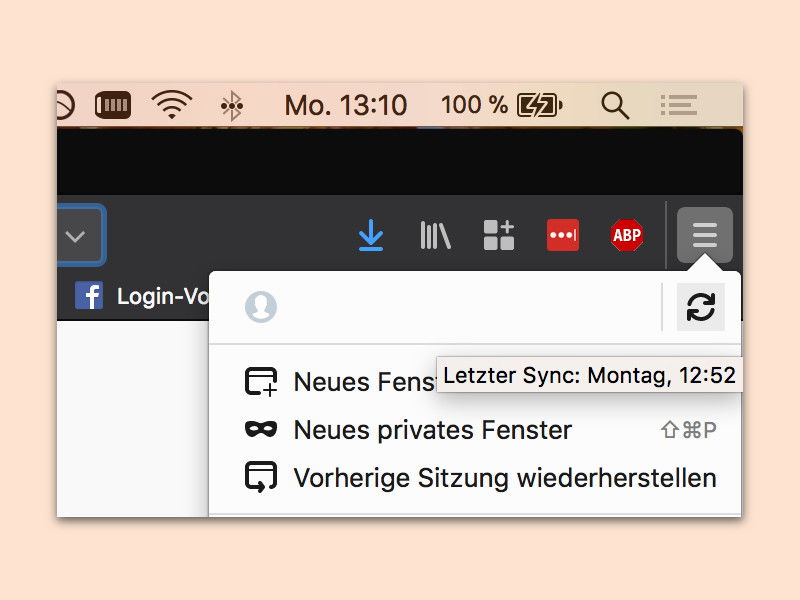Click the restore session icon
The image size is (800, 600).
pos(261,477)
